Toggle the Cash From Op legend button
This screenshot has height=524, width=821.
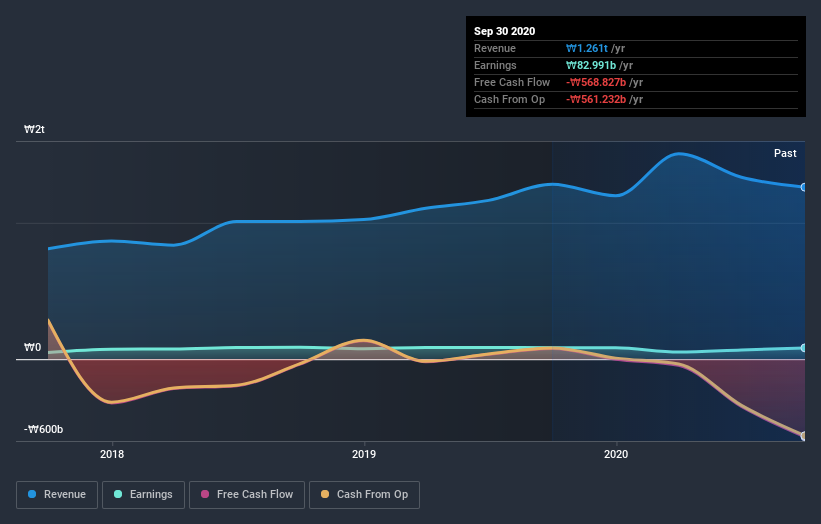pos(364,495)
